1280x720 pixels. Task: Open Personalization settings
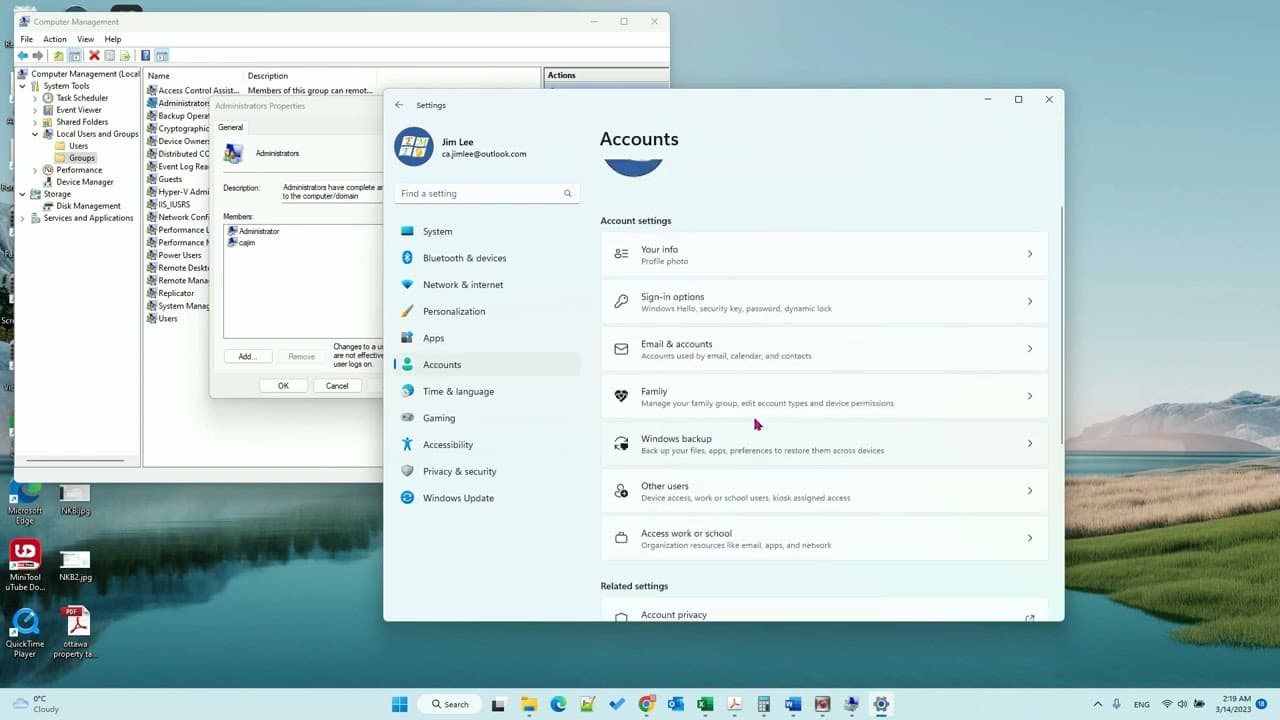[487, 311]
